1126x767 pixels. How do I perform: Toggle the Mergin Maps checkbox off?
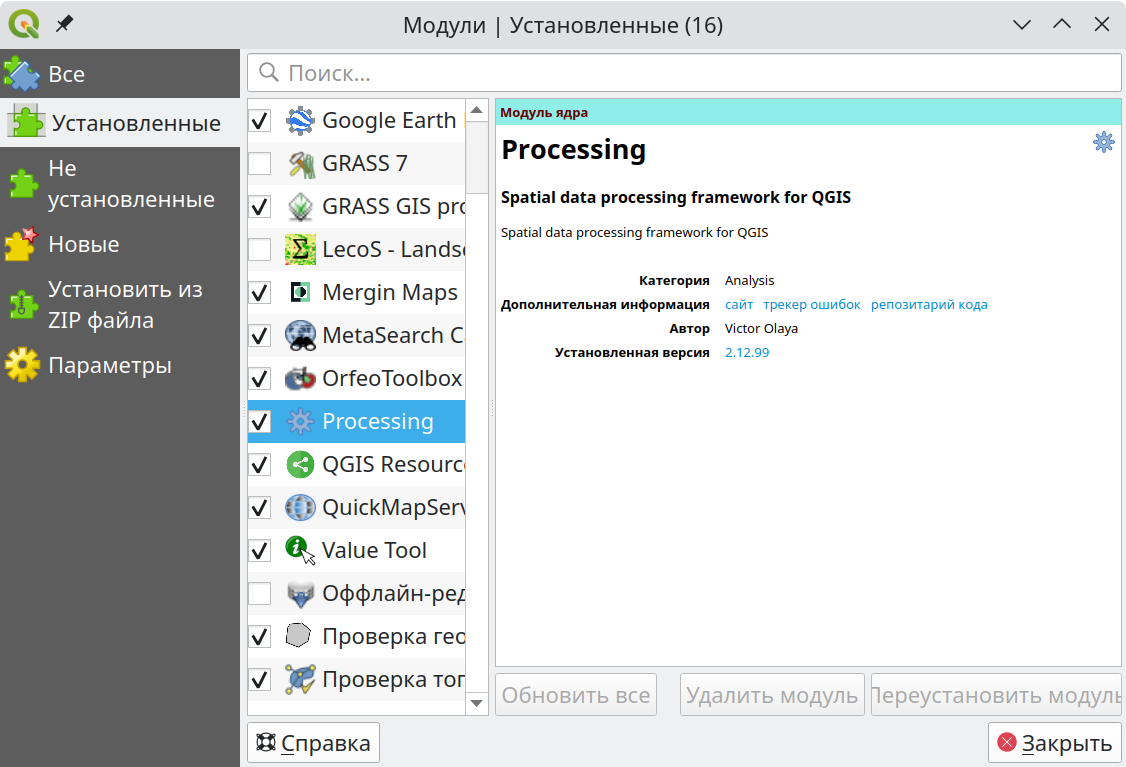tap(260, 292)
